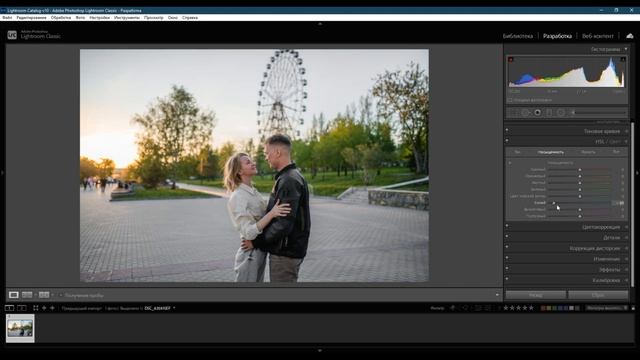Toggle the Detail panel switch
This screenshot has height=360, width=640.
pos(507,236)
